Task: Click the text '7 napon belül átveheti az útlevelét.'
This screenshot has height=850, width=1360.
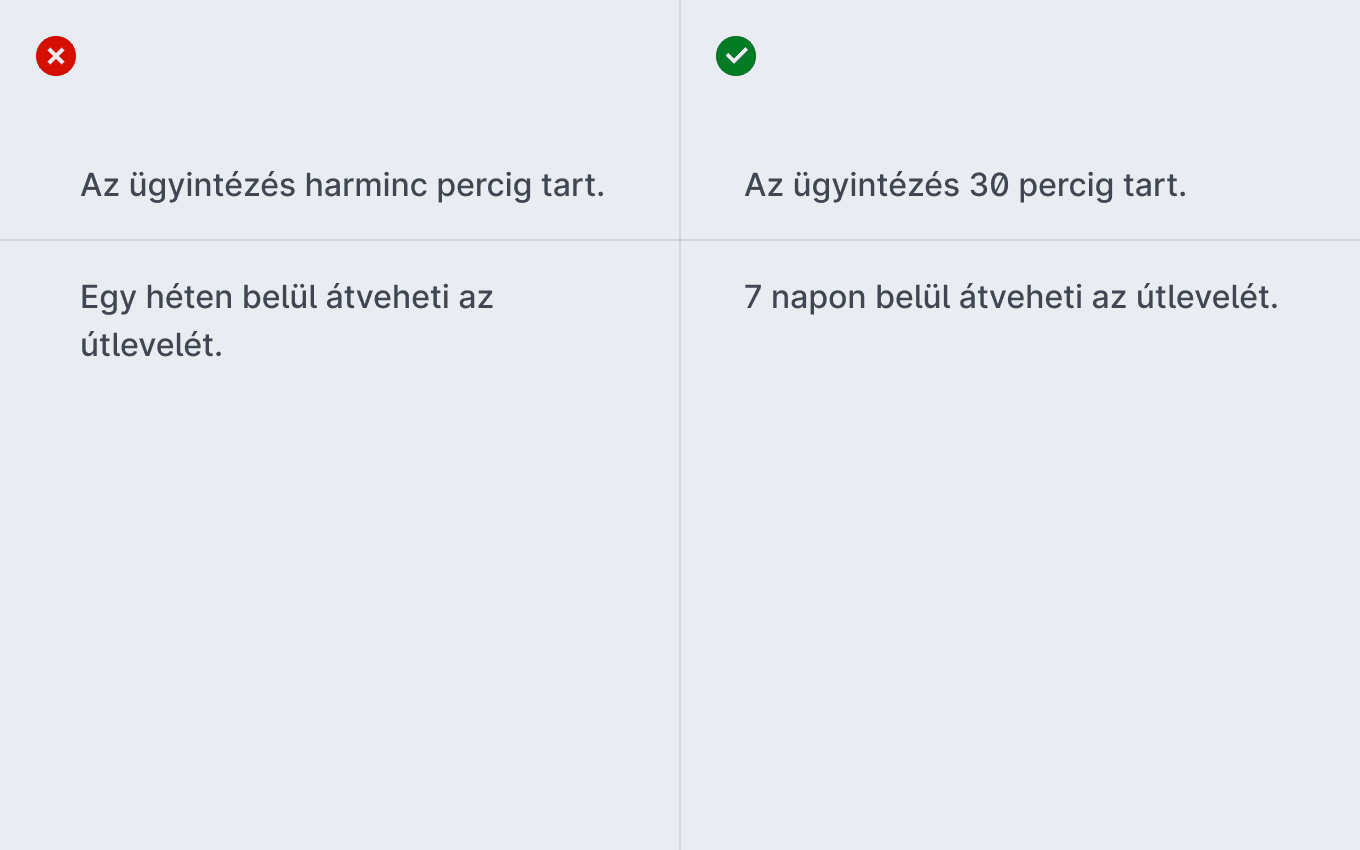Action: click(1011, 297)
